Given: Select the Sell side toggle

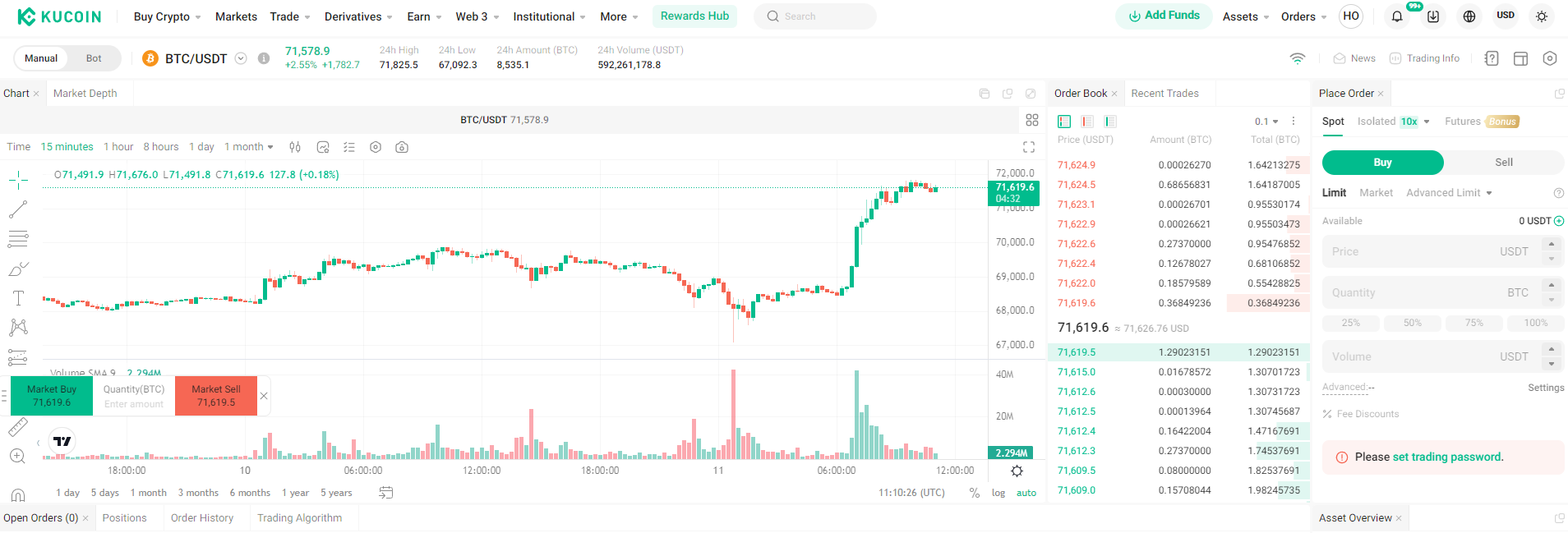Looking at the screenshot, I should [1504, 163].
